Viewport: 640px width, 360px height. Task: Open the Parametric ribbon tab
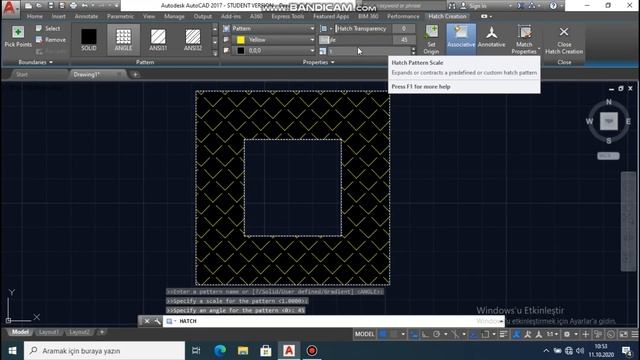[120, 16]
